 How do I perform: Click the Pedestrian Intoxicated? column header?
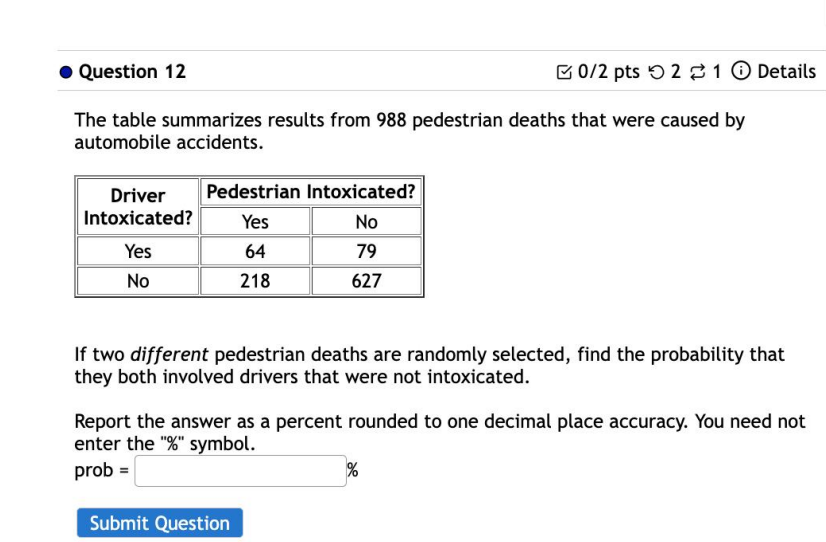311,192
